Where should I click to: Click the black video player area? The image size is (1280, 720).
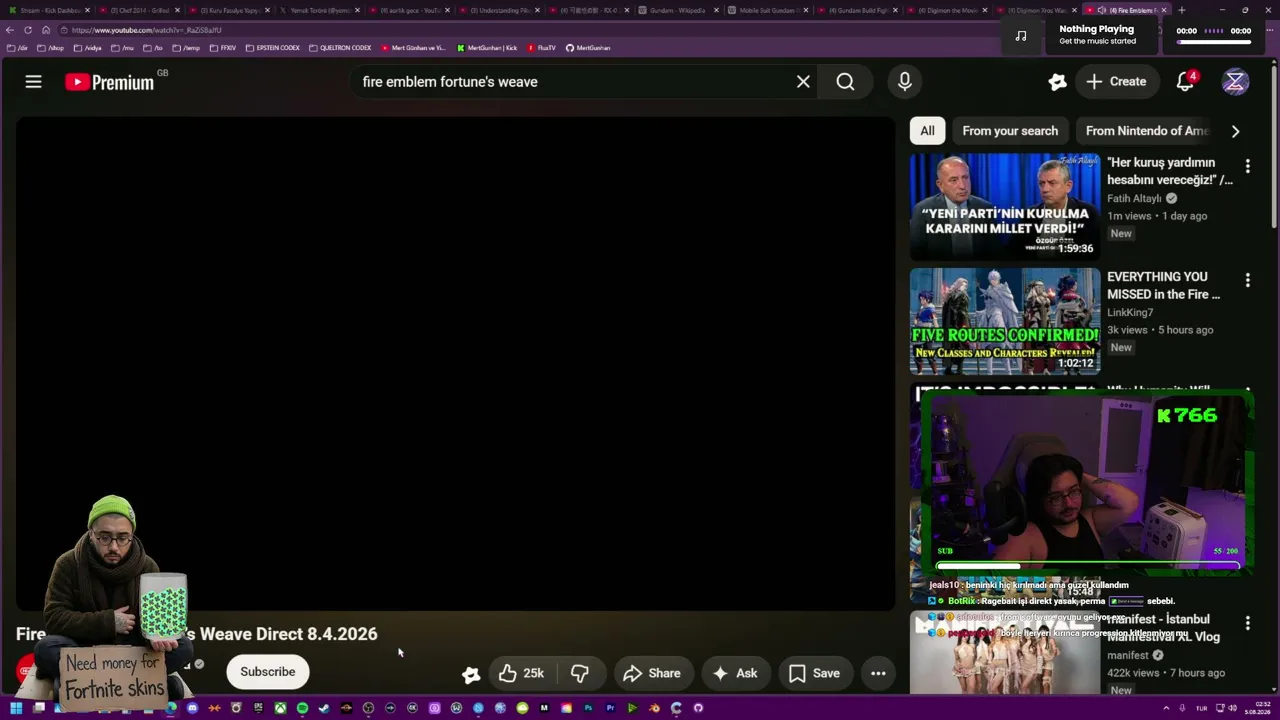455,363
